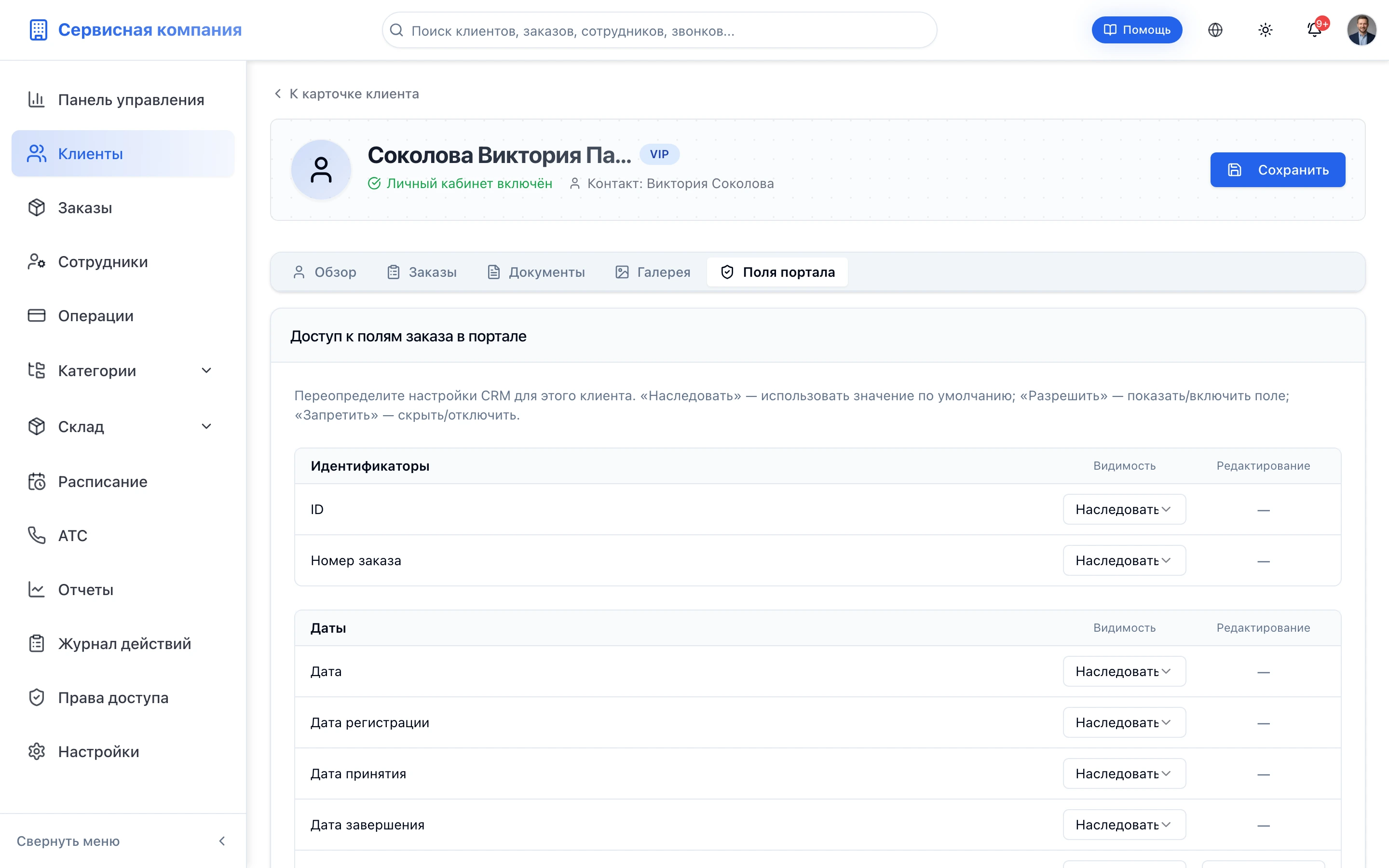Click the search magnifier icon

[x=396, y=30]
